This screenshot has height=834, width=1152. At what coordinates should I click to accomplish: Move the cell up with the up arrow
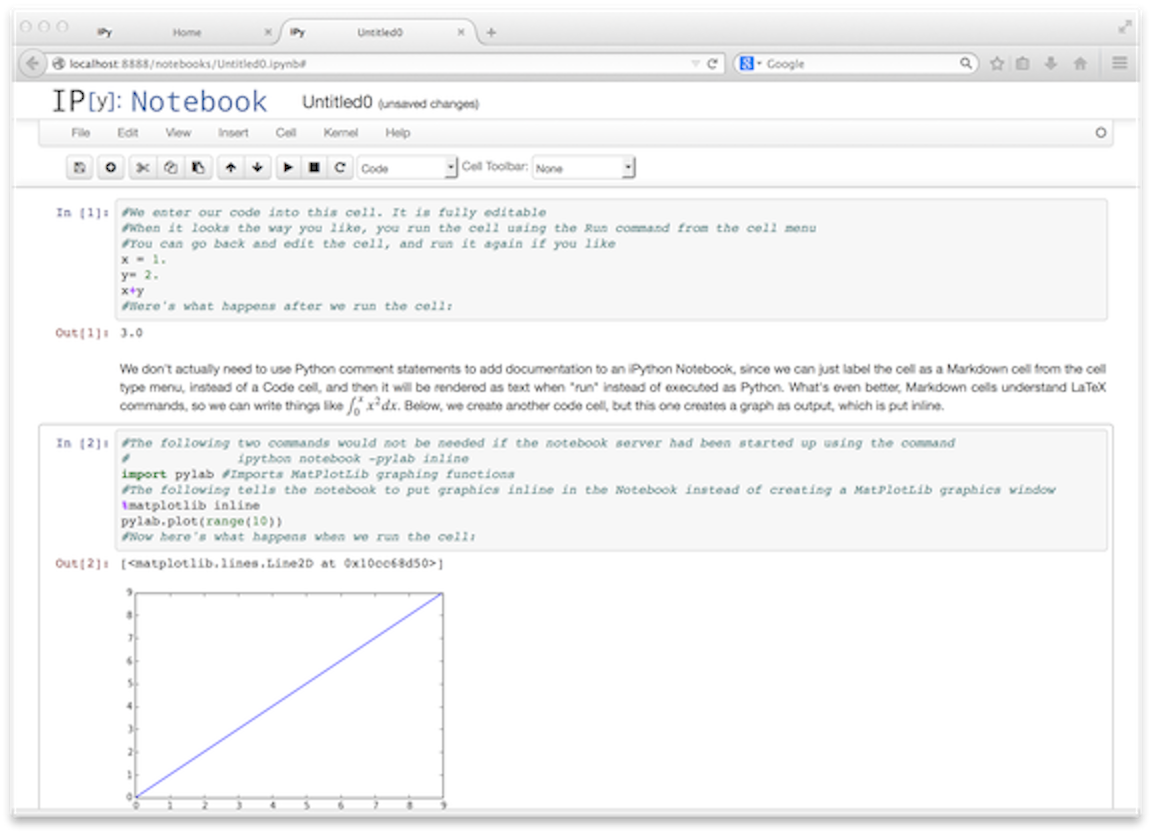click(x=231, y=168)
